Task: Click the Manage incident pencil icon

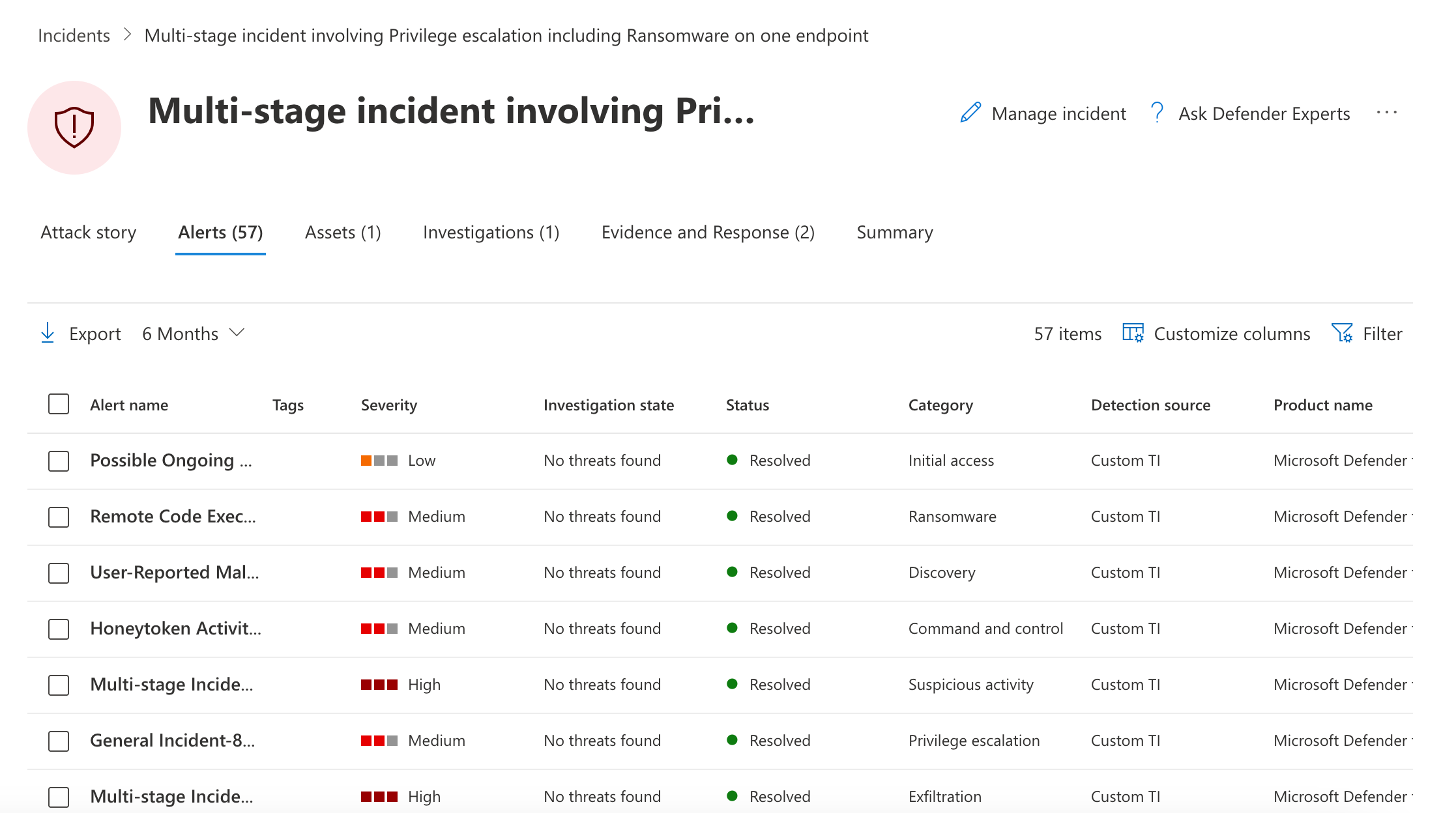Action: pos(970,113)
